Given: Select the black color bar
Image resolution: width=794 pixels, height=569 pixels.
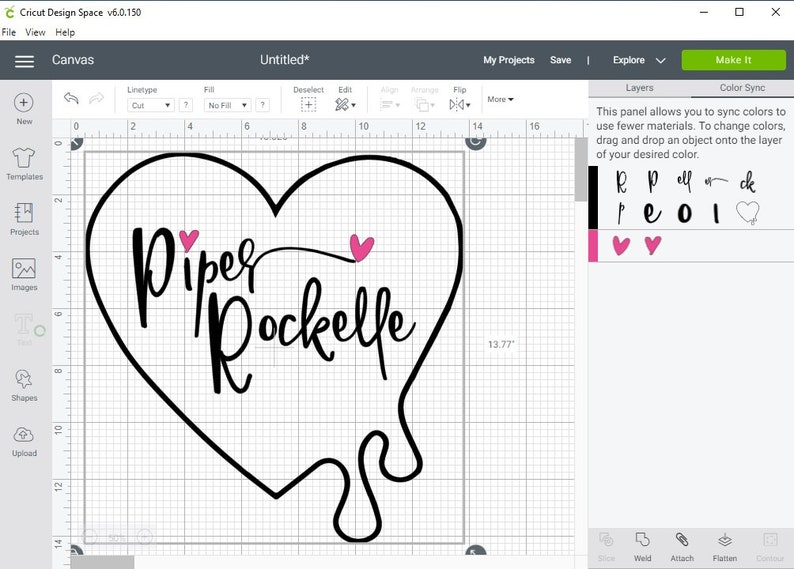Looking at the screenshot, I should pos(593,197).
